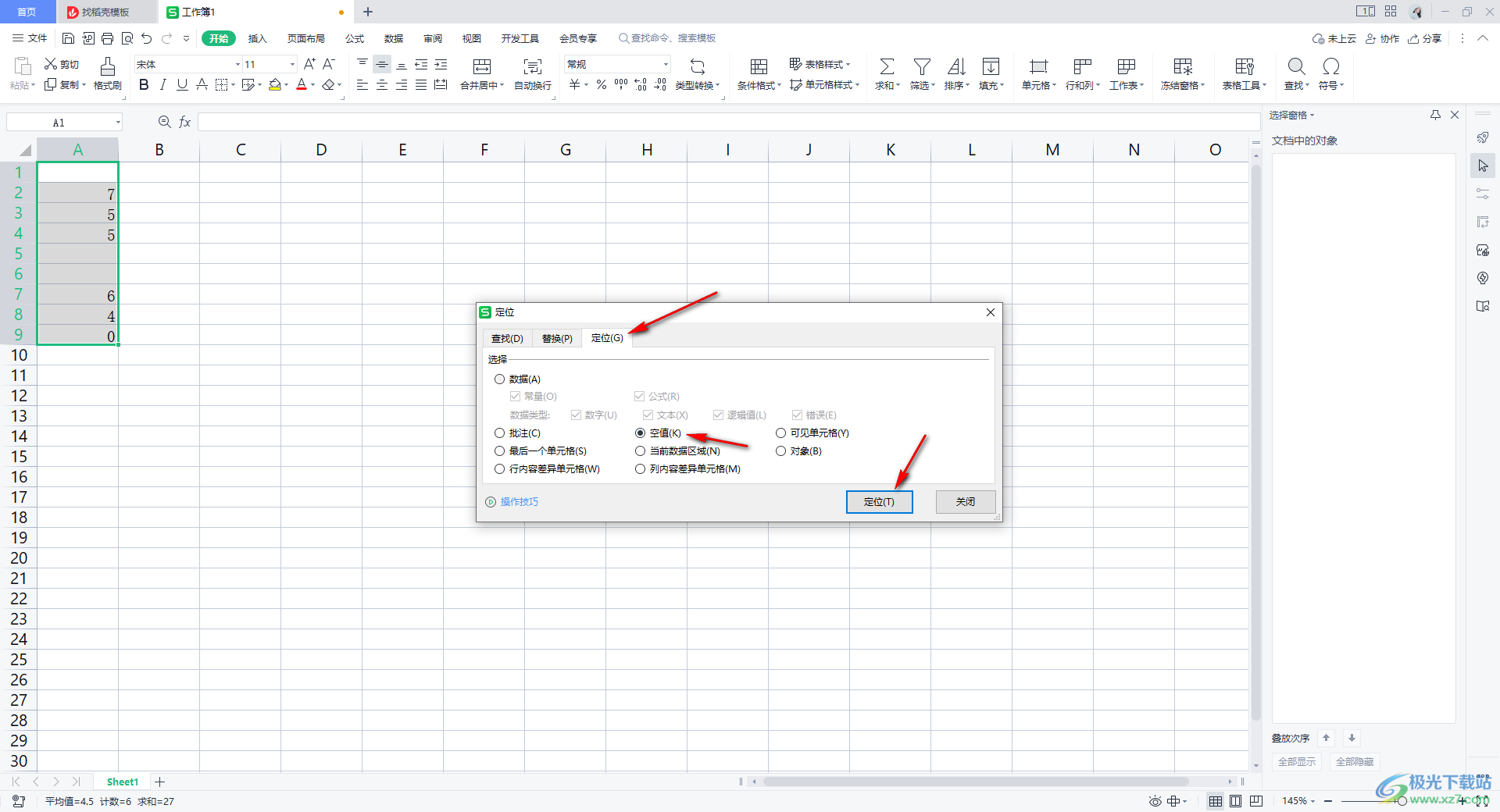Image resolution: width=1500 pixels, height=812 pixels.
Task: Open the font size dropdown
Action: click(x=293, y=65)
